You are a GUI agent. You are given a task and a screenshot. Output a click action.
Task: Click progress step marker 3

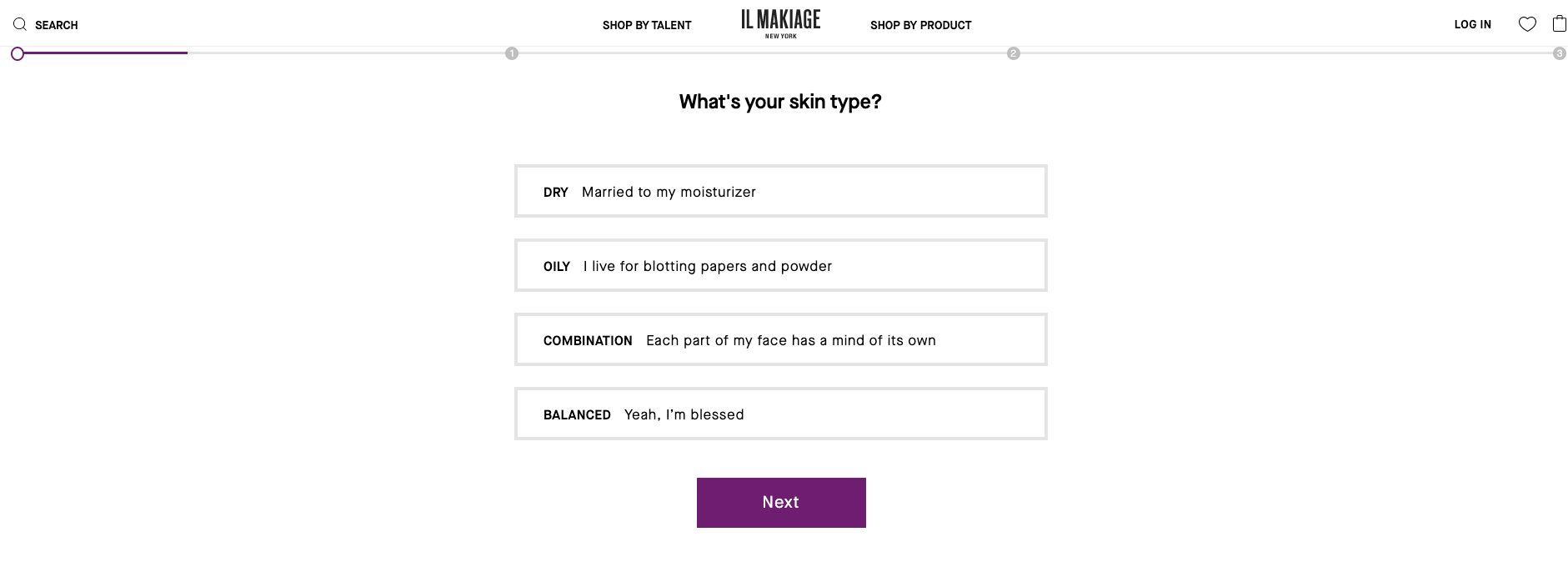click(x=1559, y=53)
